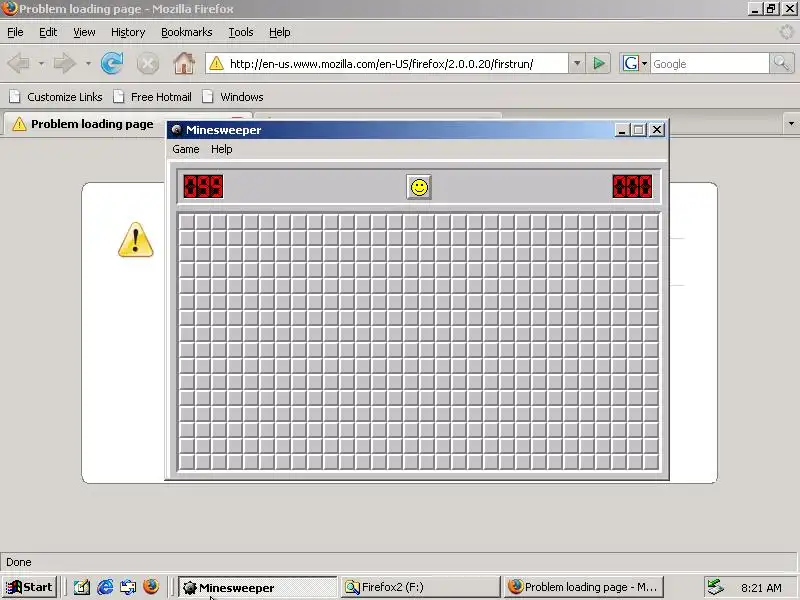Open the Windows bookmark link
800x600 pixels.
[x=233, y=97]
